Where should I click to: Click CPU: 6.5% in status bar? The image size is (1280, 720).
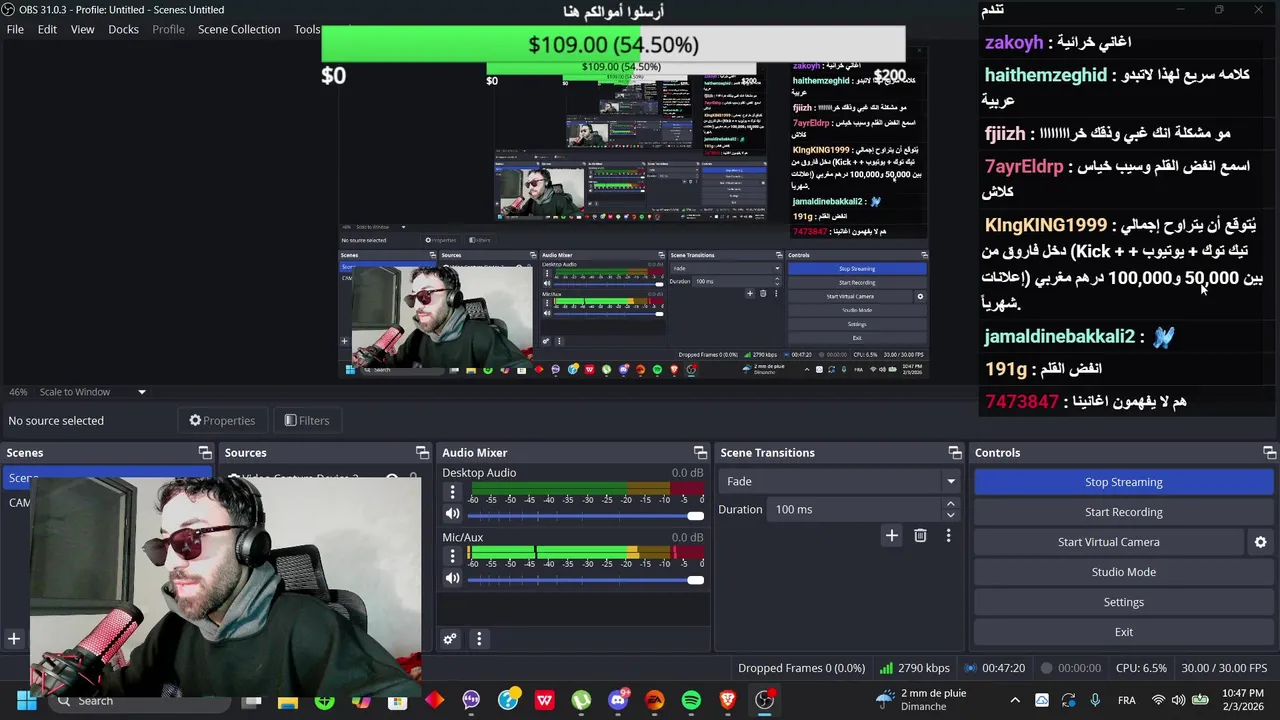point(1141,668)
